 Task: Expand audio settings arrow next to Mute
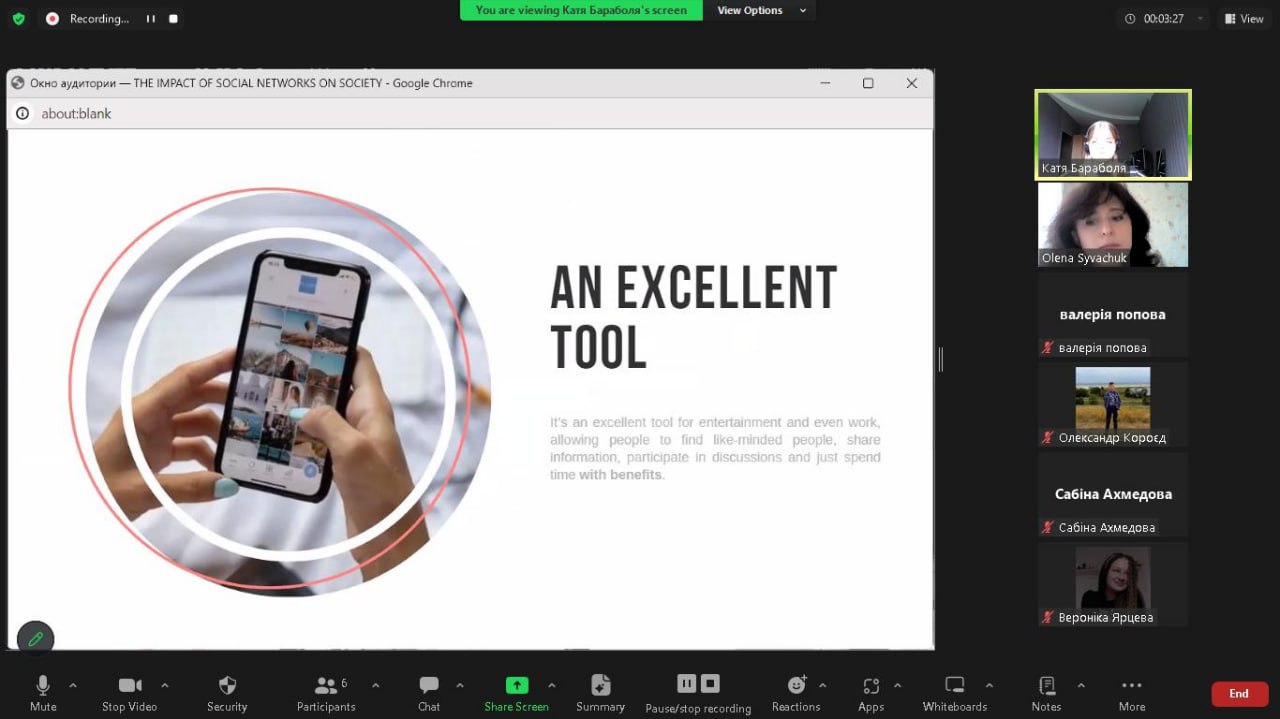pos(72,686)
